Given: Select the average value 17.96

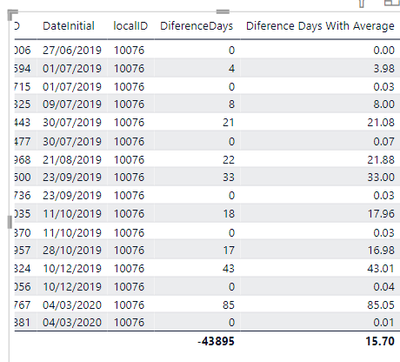Looking at the screenshot, I should [x=381, y=214].
